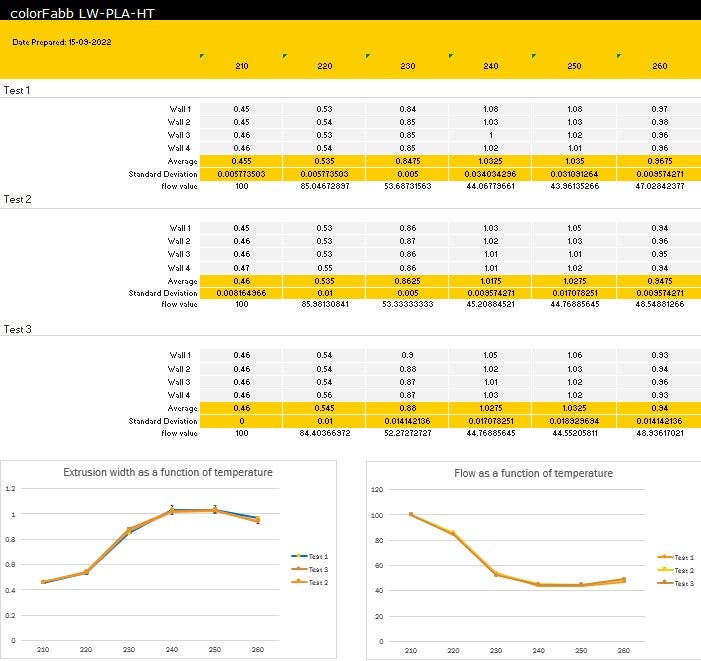Click the Test 1 Standard Deviation row label
701x661 pixels.
point(163,174)
